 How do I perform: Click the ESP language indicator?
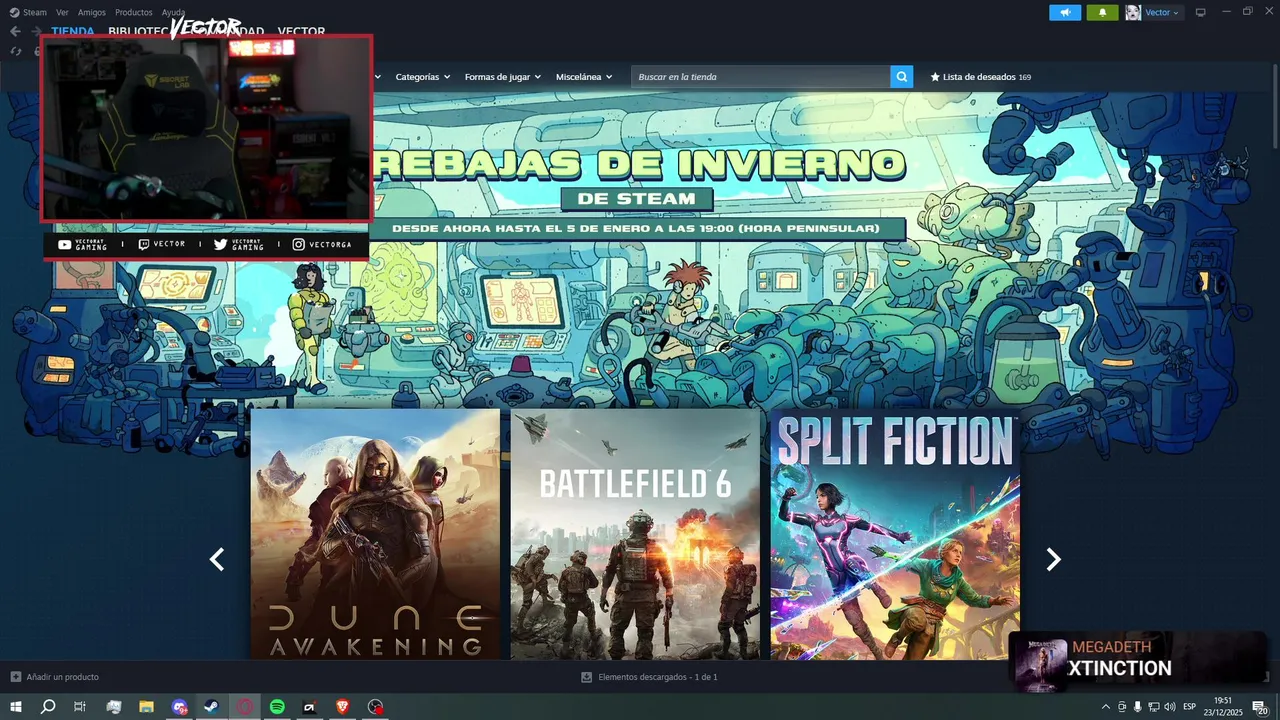tap(1190, 707)
